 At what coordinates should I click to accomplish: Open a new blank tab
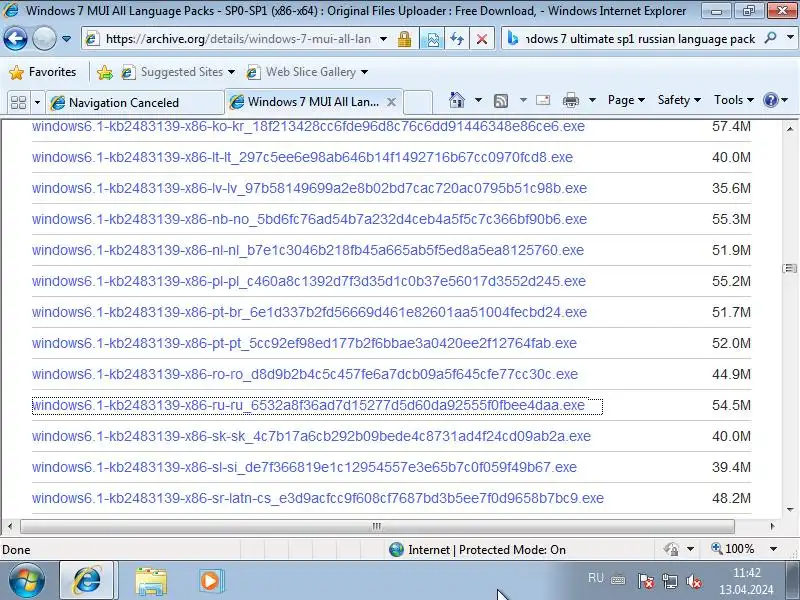(418, 102)
